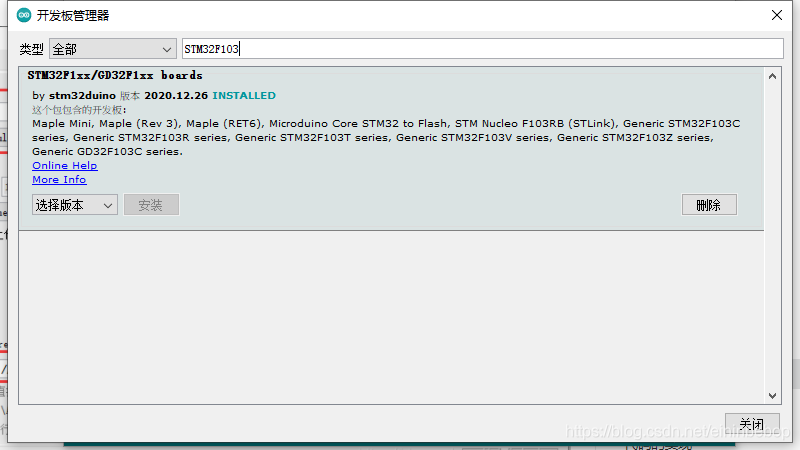Click the stm32duino author name
The image size is (800, 450).
(82, 95)
